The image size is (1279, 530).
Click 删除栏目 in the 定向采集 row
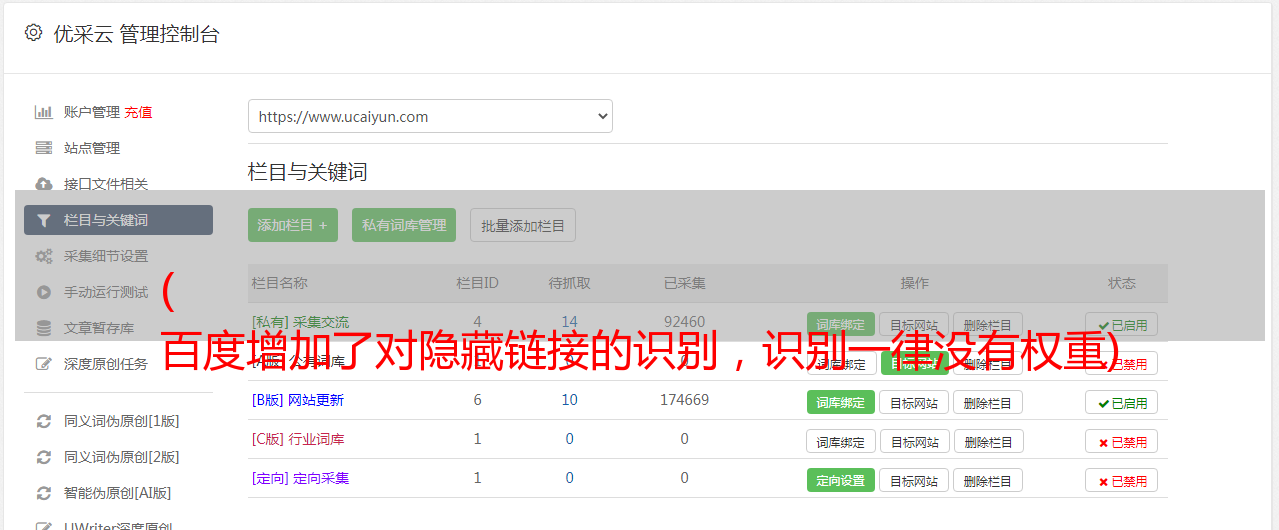click(988, 480)
